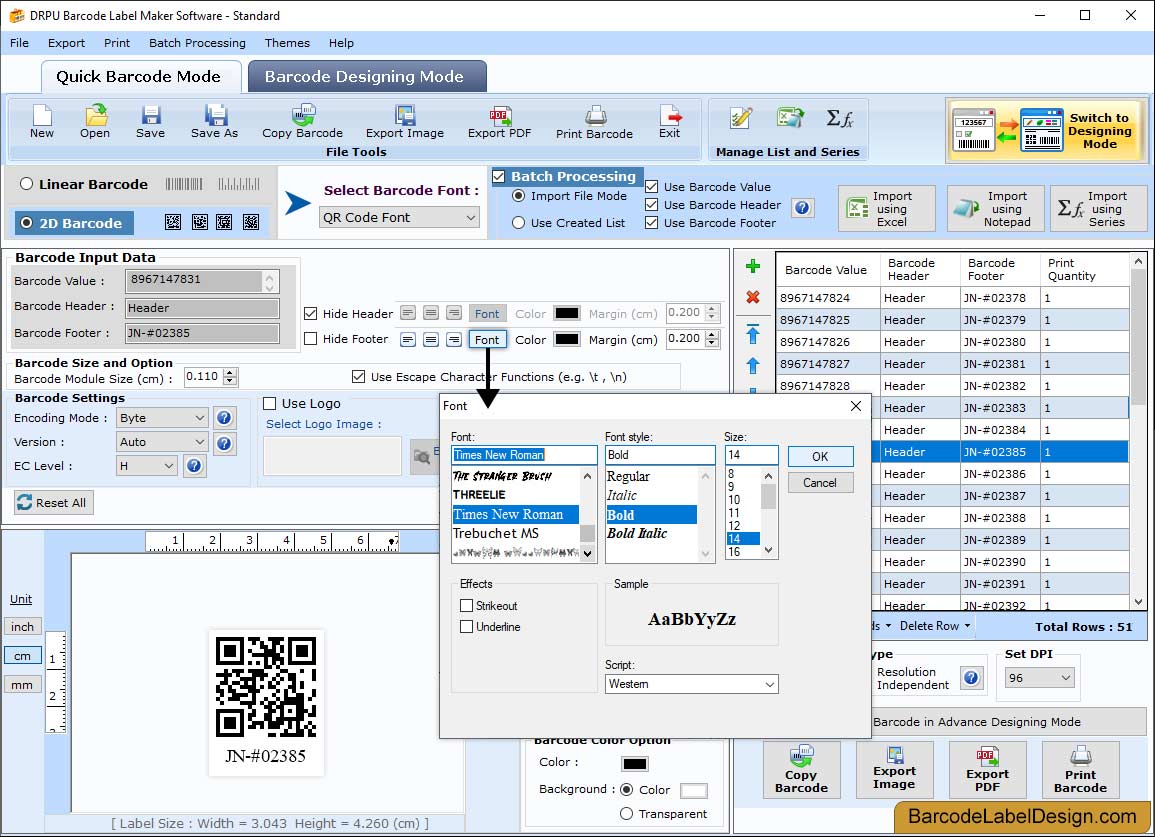Screen dimensions: 1155x837
Task: Select Use Created List option
Action: pos(519,223)
